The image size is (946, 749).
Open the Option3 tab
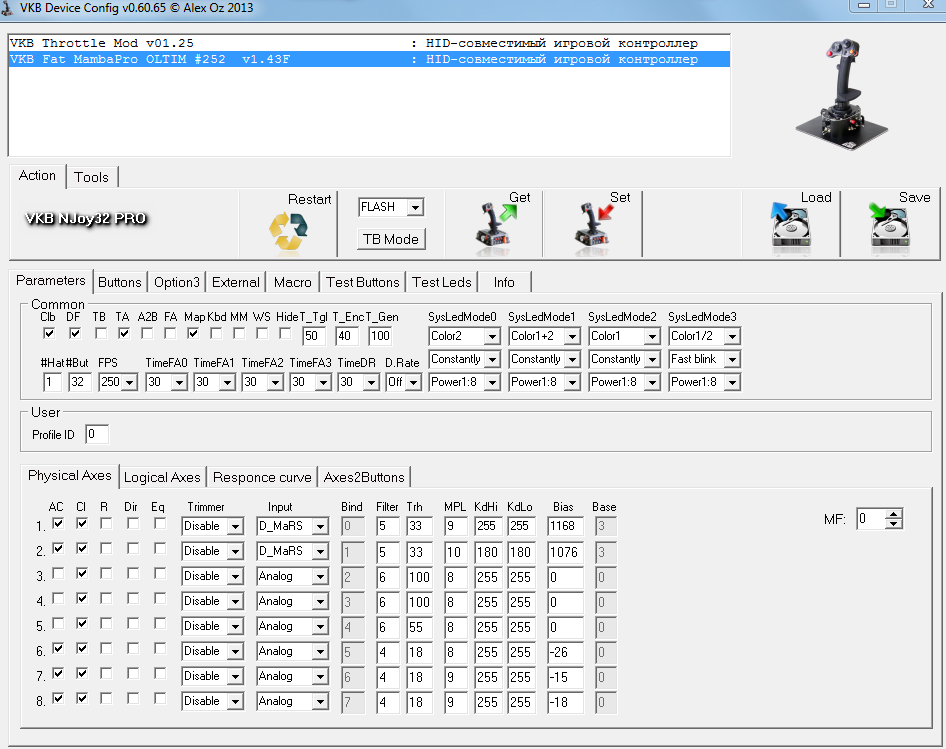pos(177,282)
